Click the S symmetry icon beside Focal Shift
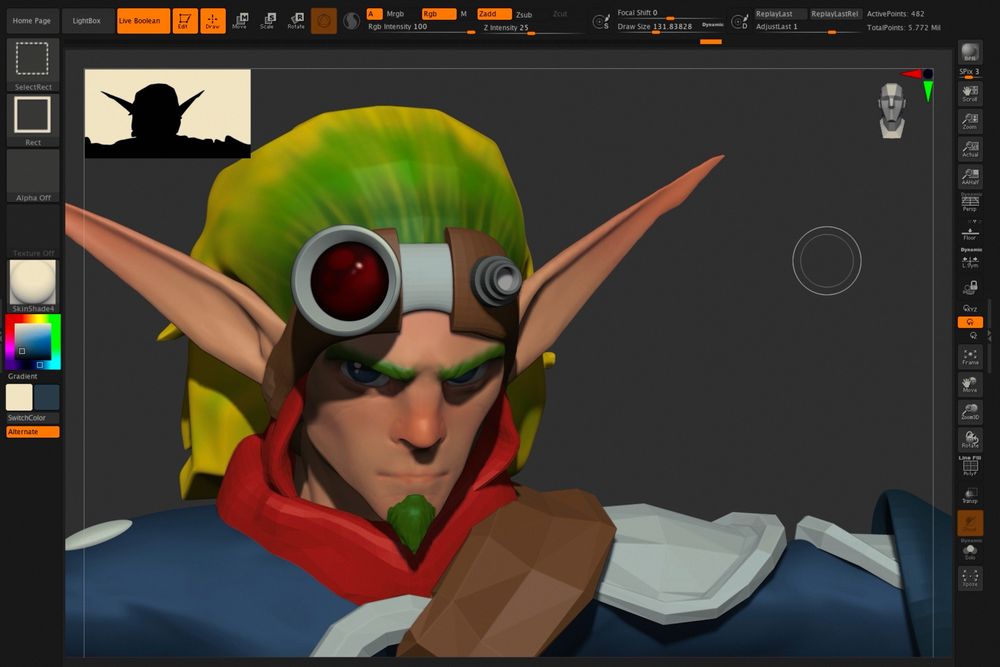 click(601, 22)
